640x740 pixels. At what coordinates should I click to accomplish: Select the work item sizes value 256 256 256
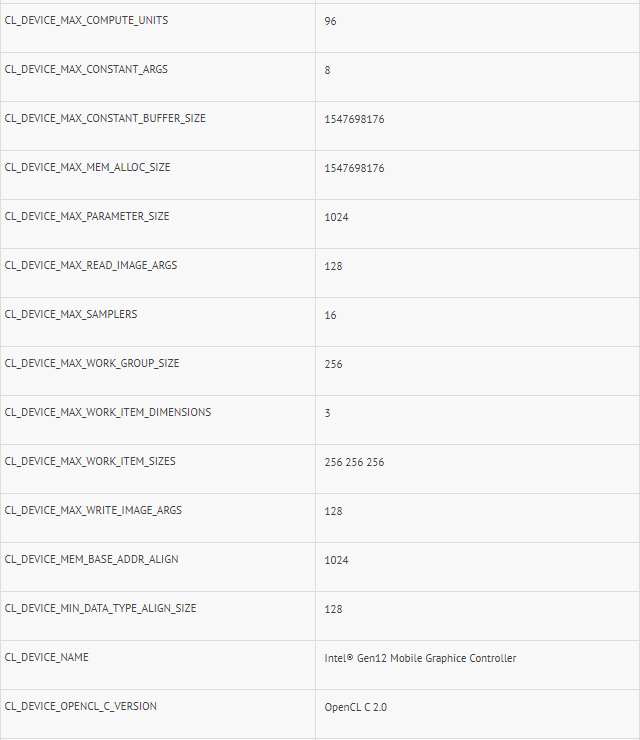pos(354,462)
